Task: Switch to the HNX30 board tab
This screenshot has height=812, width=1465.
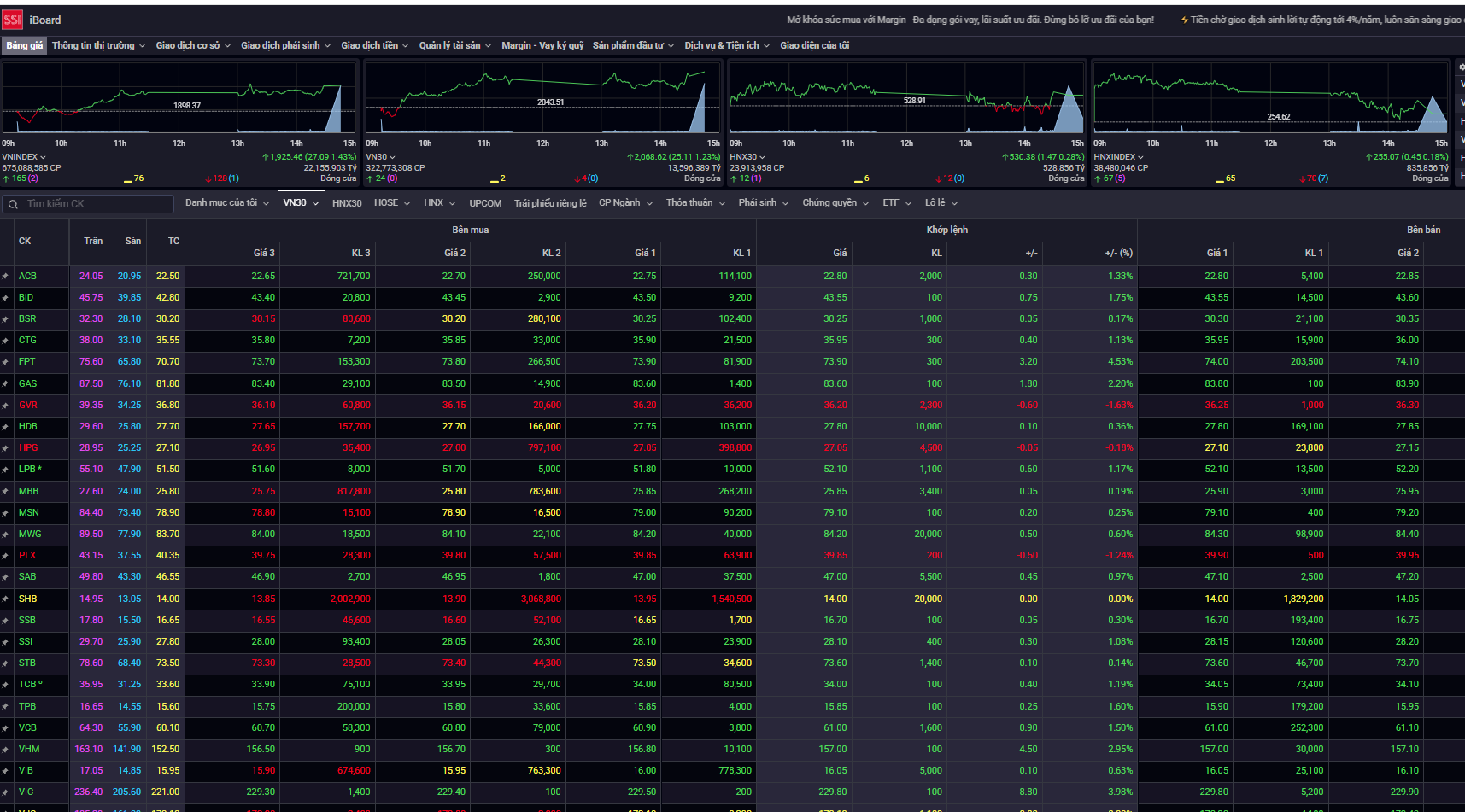Action: coord(347,203)
